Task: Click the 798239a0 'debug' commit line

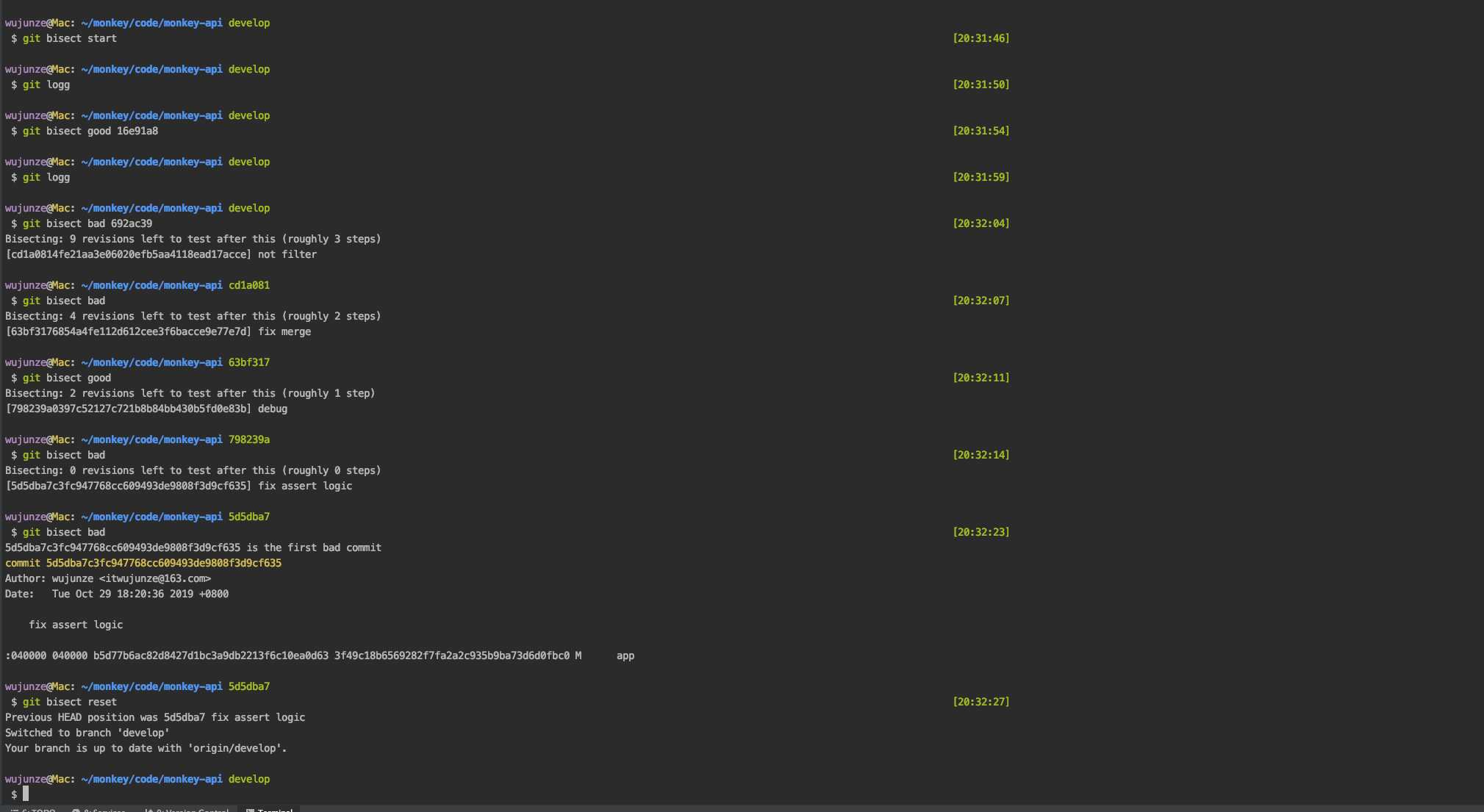Action: point(146,409)
